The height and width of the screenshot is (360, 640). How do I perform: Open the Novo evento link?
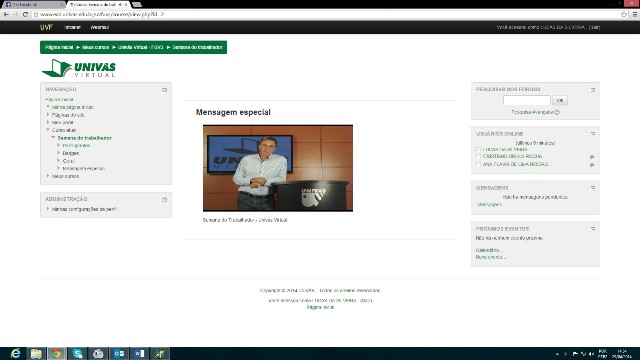pos(490,257)
